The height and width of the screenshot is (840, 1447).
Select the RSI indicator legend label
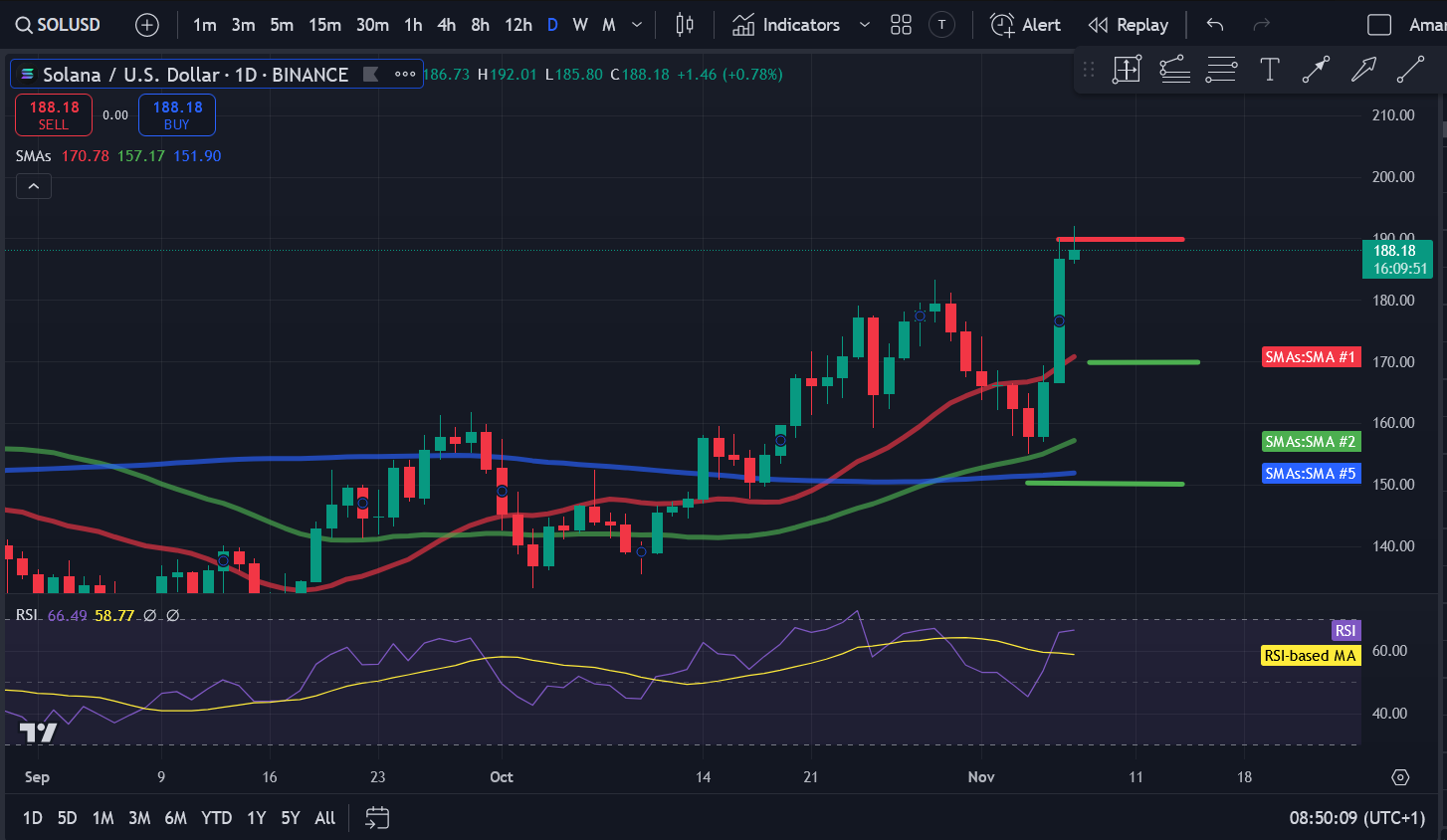click(27, 615)
